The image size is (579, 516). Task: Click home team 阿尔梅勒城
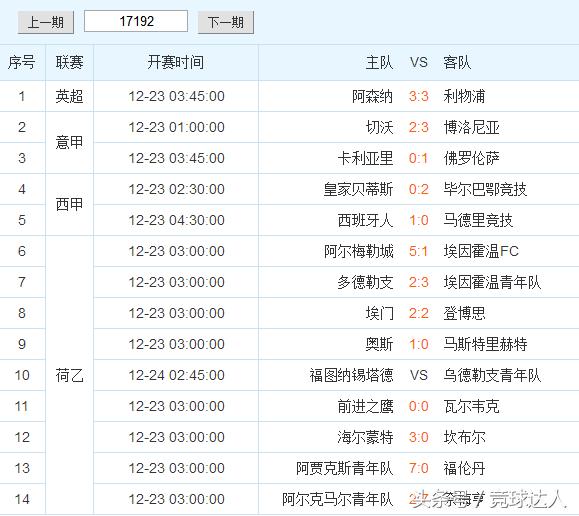click(x=358, y=252)
